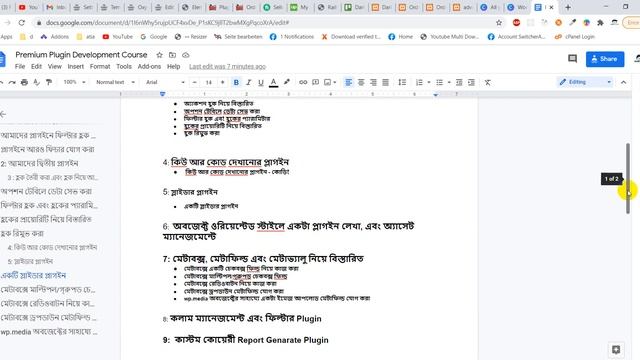The height and width of the screenshot is (360, 640).
Task: Toggle underline formatting
Action: [x=261, y=82]
